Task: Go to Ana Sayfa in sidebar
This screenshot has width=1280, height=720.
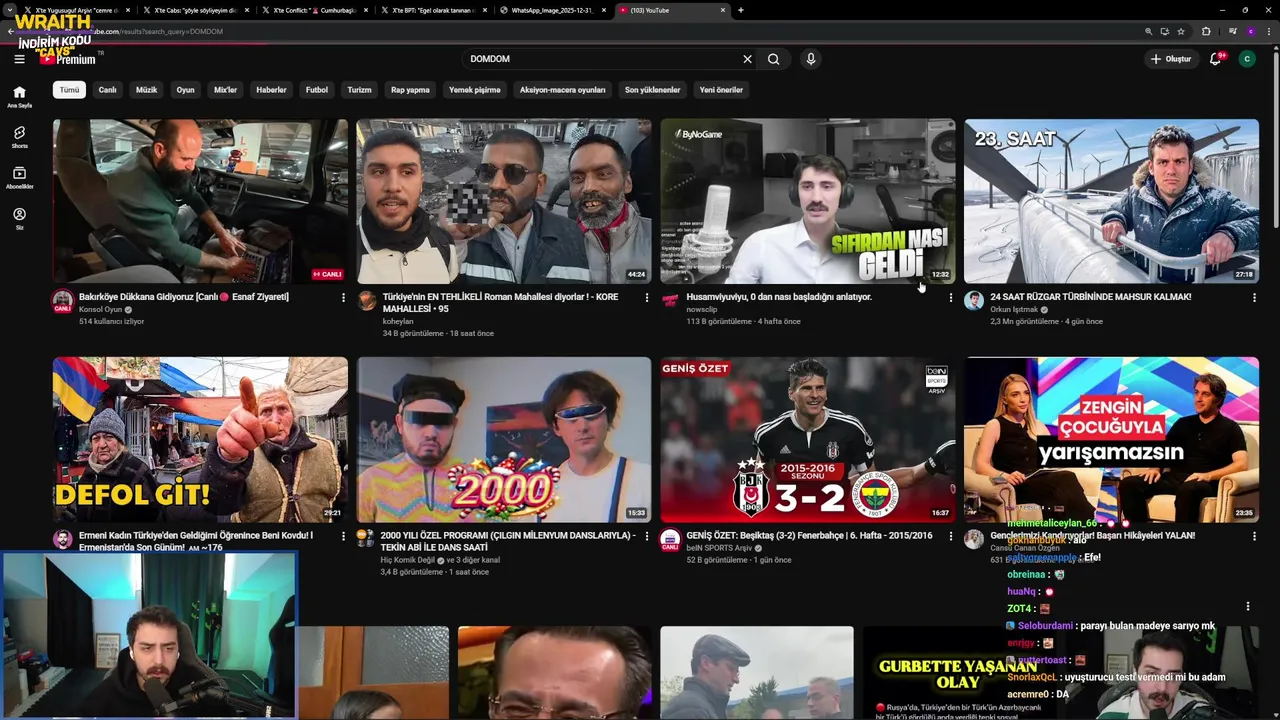Action: 19,97
